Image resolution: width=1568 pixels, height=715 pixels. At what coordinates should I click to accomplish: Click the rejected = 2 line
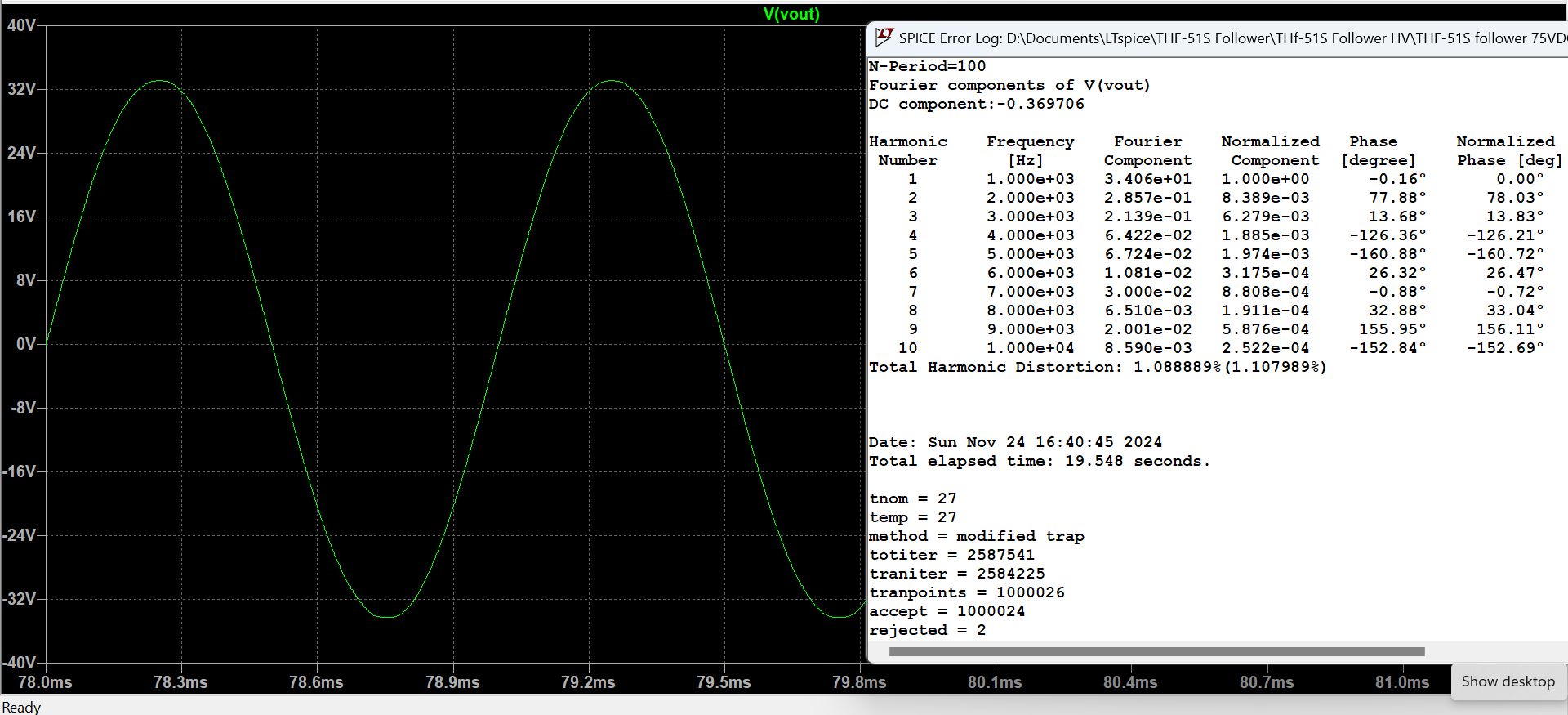point(928,630)
